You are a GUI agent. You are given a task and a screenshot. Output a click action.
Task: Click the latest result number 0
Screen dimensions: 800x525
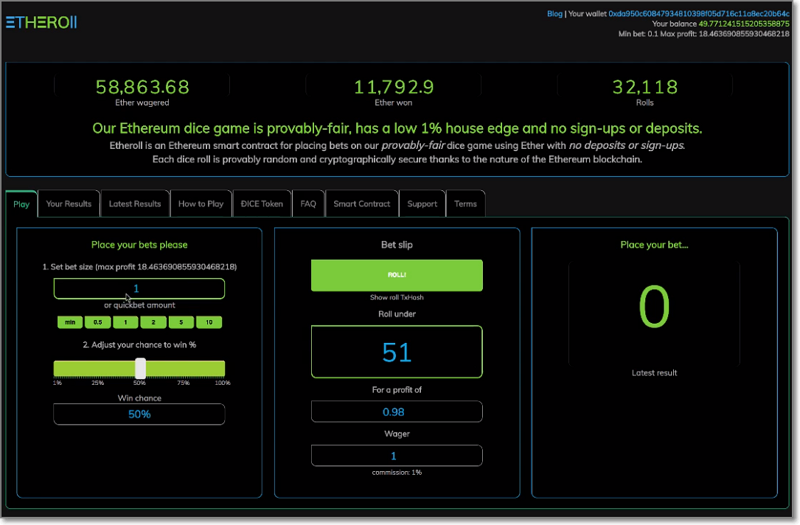pos(654,307)
